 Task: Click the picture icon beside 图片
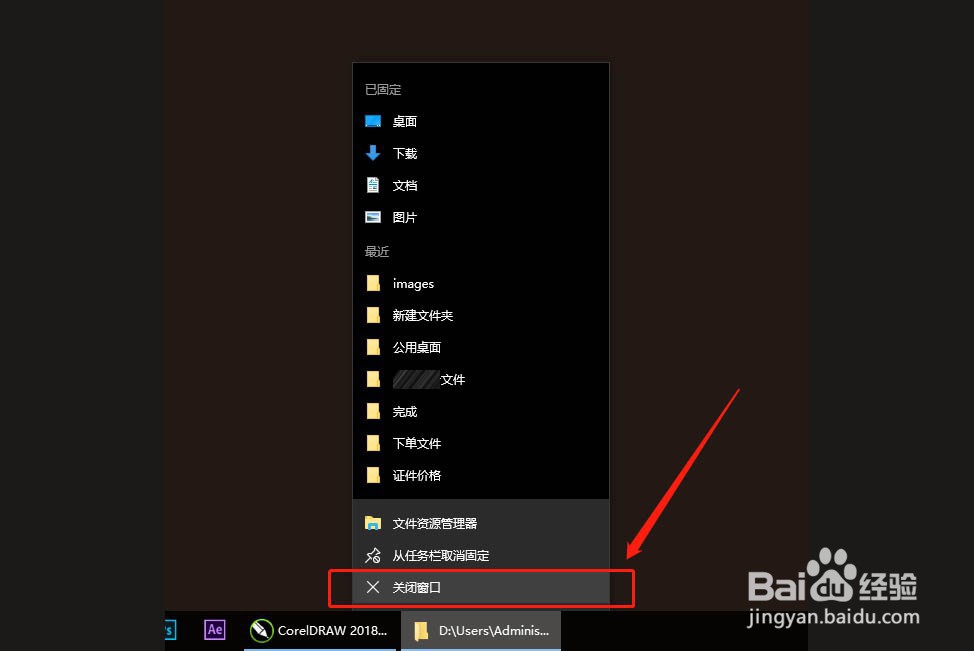tap(373, 217)
